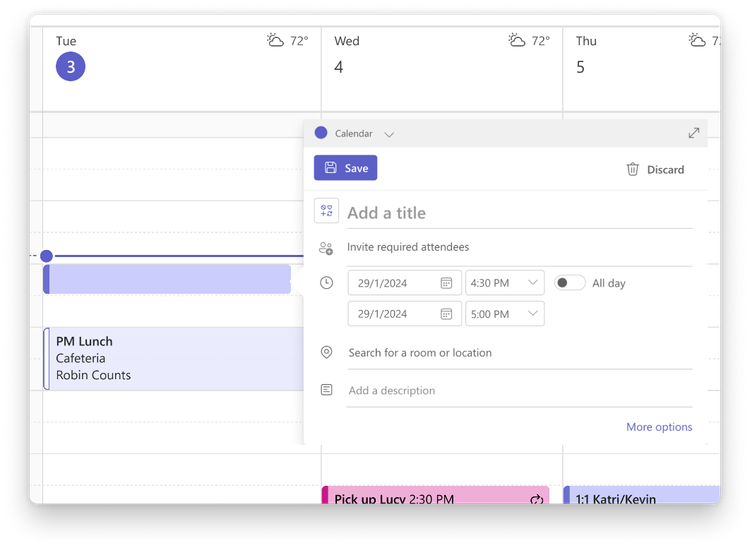Click the location pin icon
This screenshot has width=750, height=548.
326,352
